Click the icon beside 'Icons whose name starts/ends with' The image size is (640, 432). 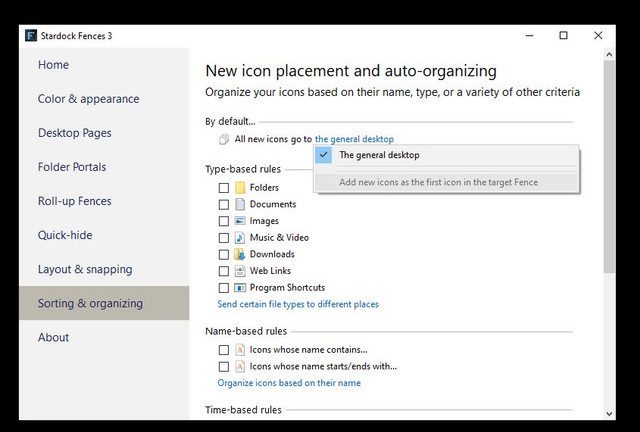point(240,367)
